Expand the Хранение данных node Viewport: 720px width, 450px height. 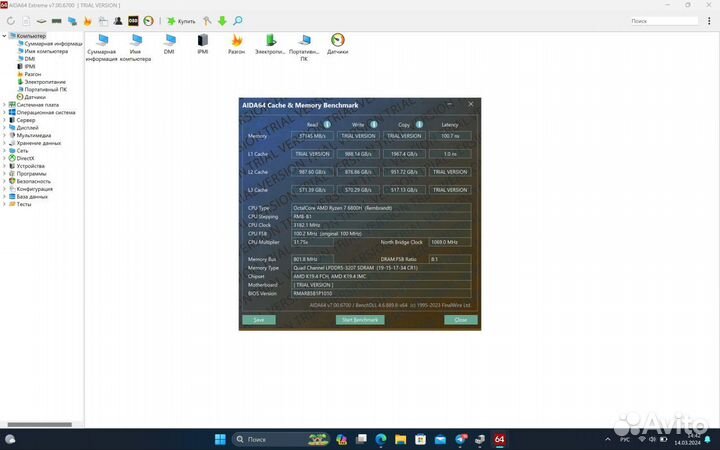(x=4, y=143)
